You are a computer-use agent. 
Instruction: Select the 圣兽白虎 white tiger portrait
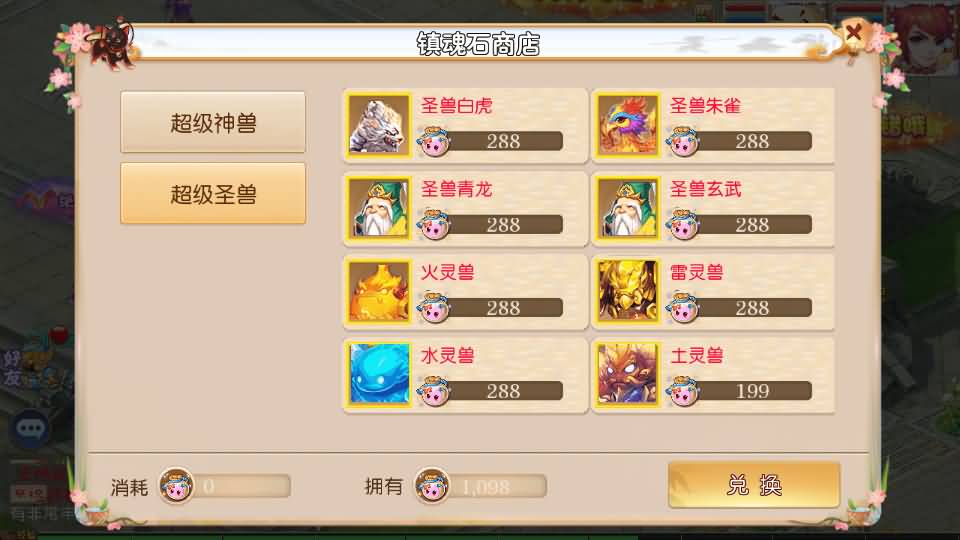pyautogui.click(x=379, y=126)
